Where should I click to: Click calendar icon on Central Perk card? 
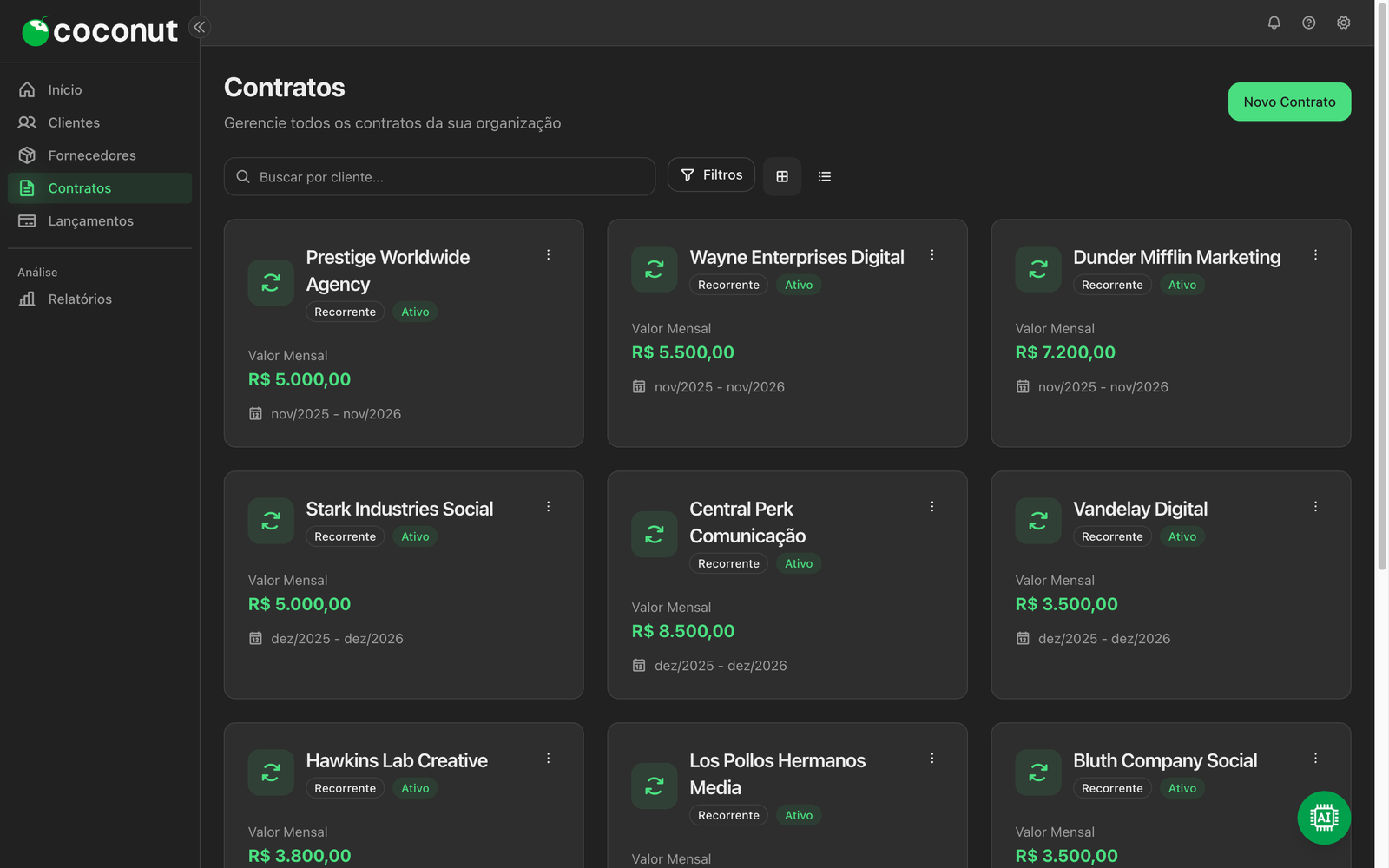point(639,665)
